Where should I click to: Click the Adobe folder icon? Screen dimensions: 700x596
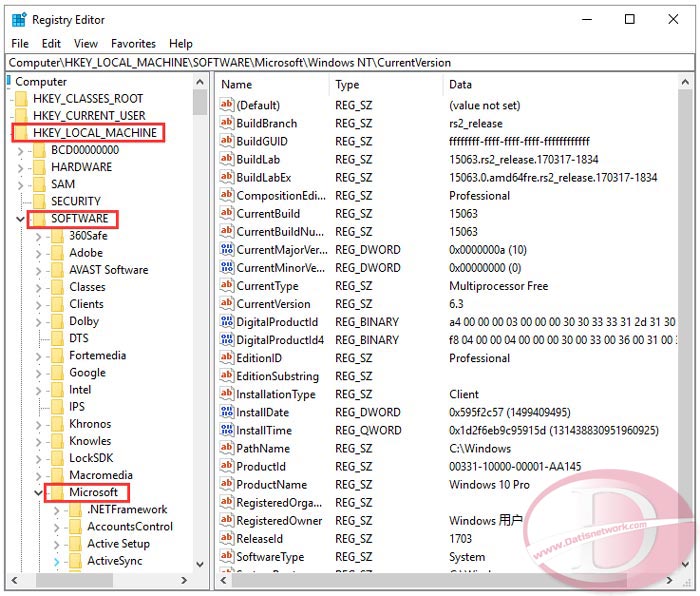57,253
